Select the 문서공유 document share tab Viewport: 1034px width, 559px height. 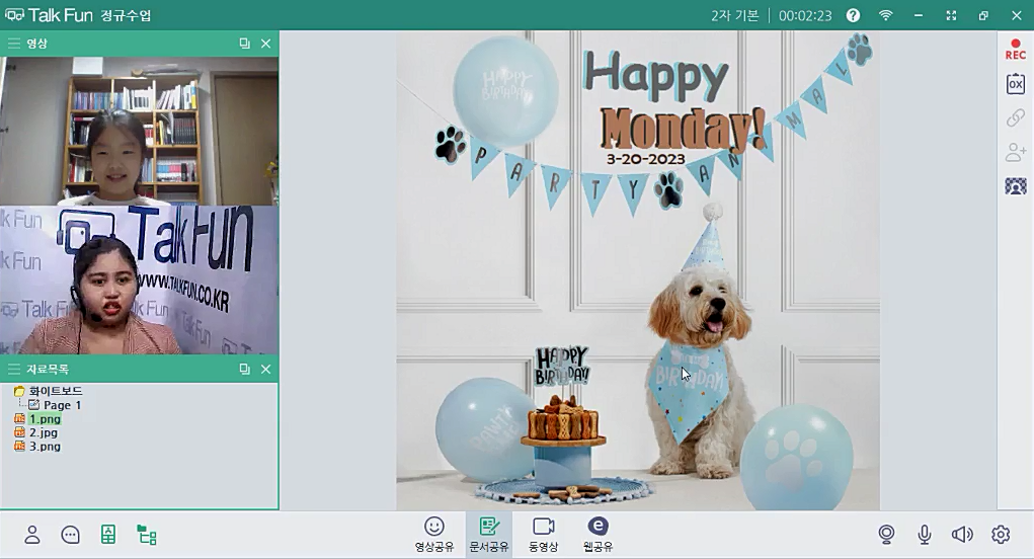pos(489,534)
